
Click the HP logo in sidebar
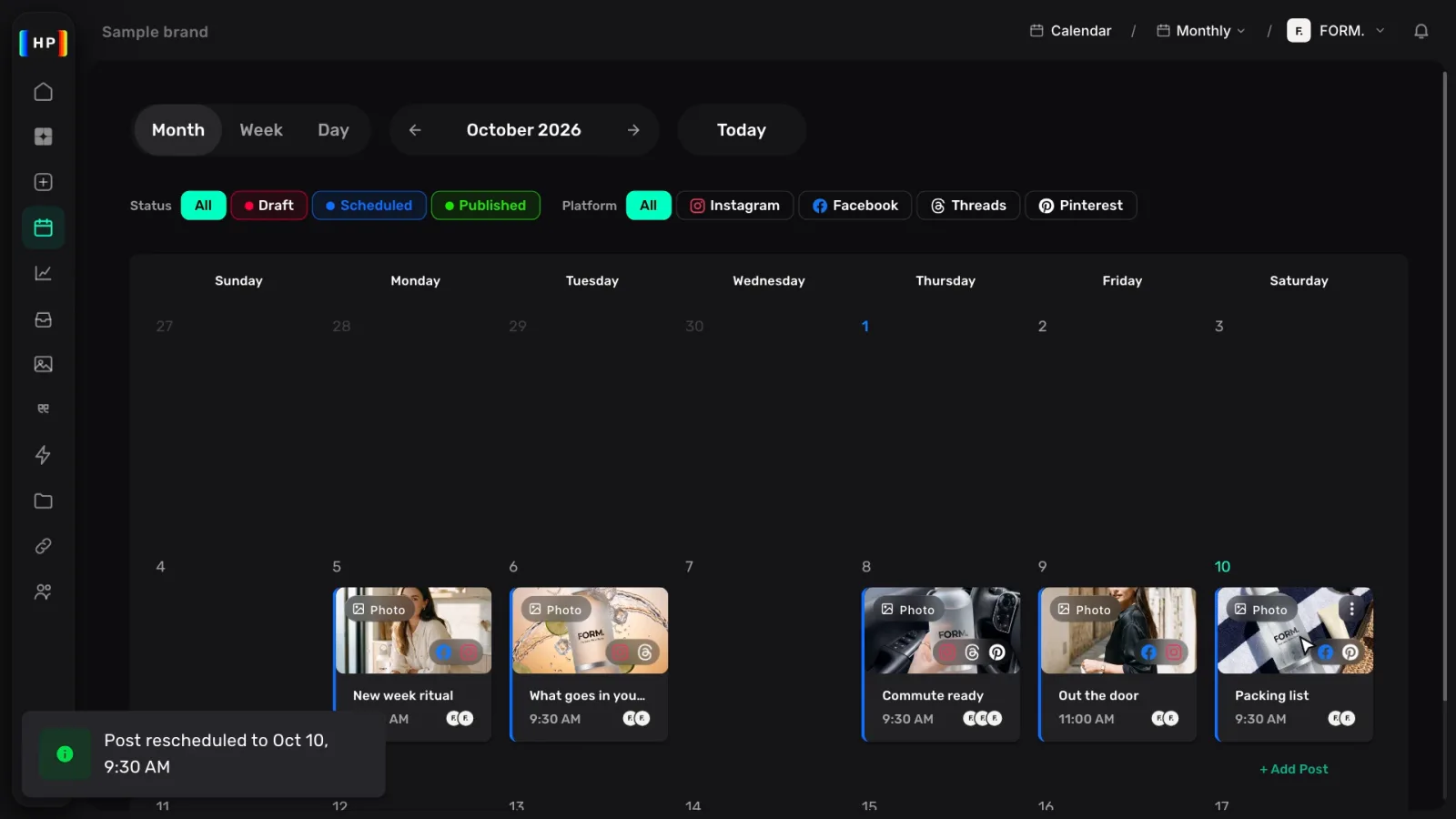pyautogui.click(x=44, y=43)
